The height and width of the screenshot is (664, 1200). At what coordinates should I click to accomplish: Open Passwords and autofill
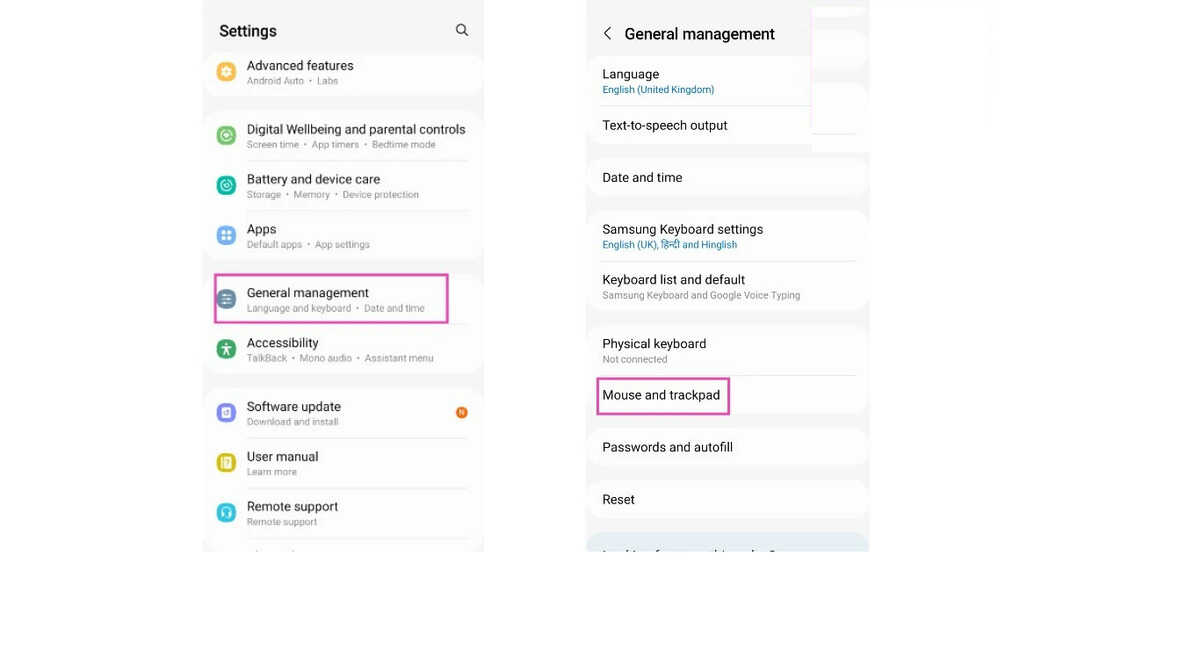[667, 448]
